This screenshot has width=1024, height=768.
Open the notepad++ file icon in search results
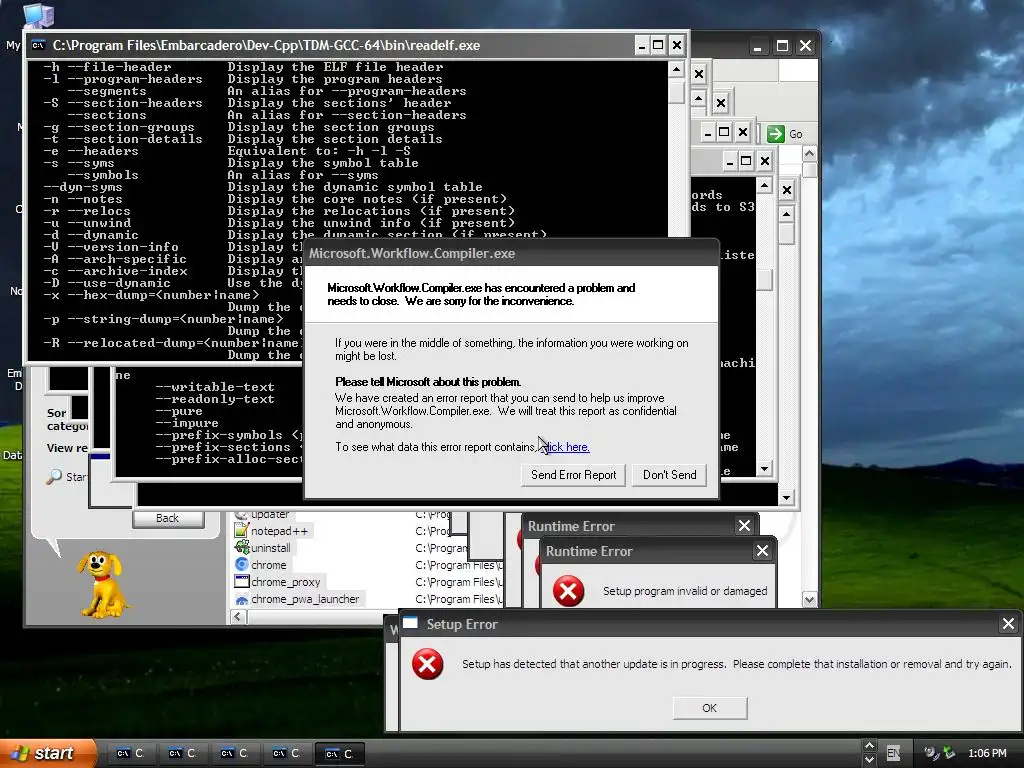[242, 531]
